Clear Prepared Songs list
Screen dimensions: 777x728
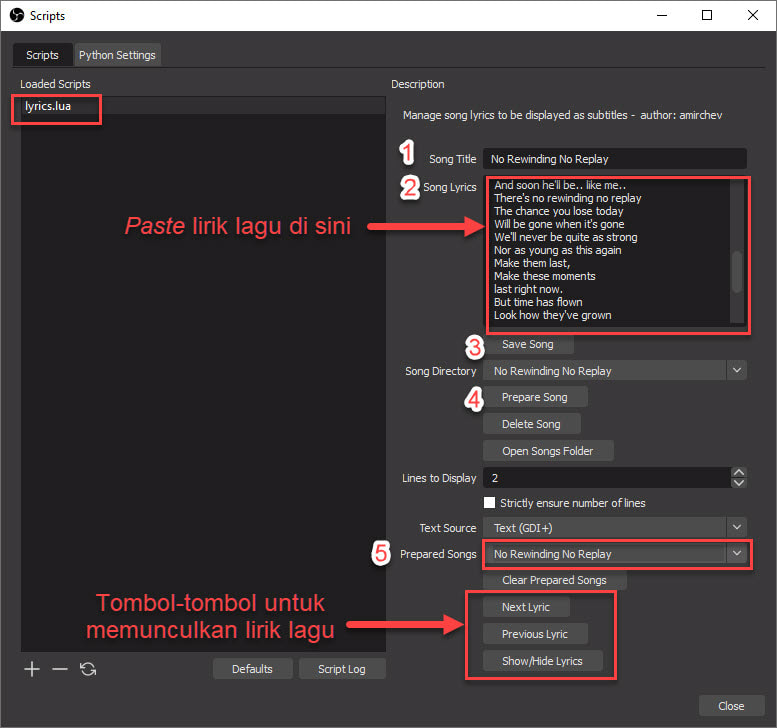click(x=555, y=580)
